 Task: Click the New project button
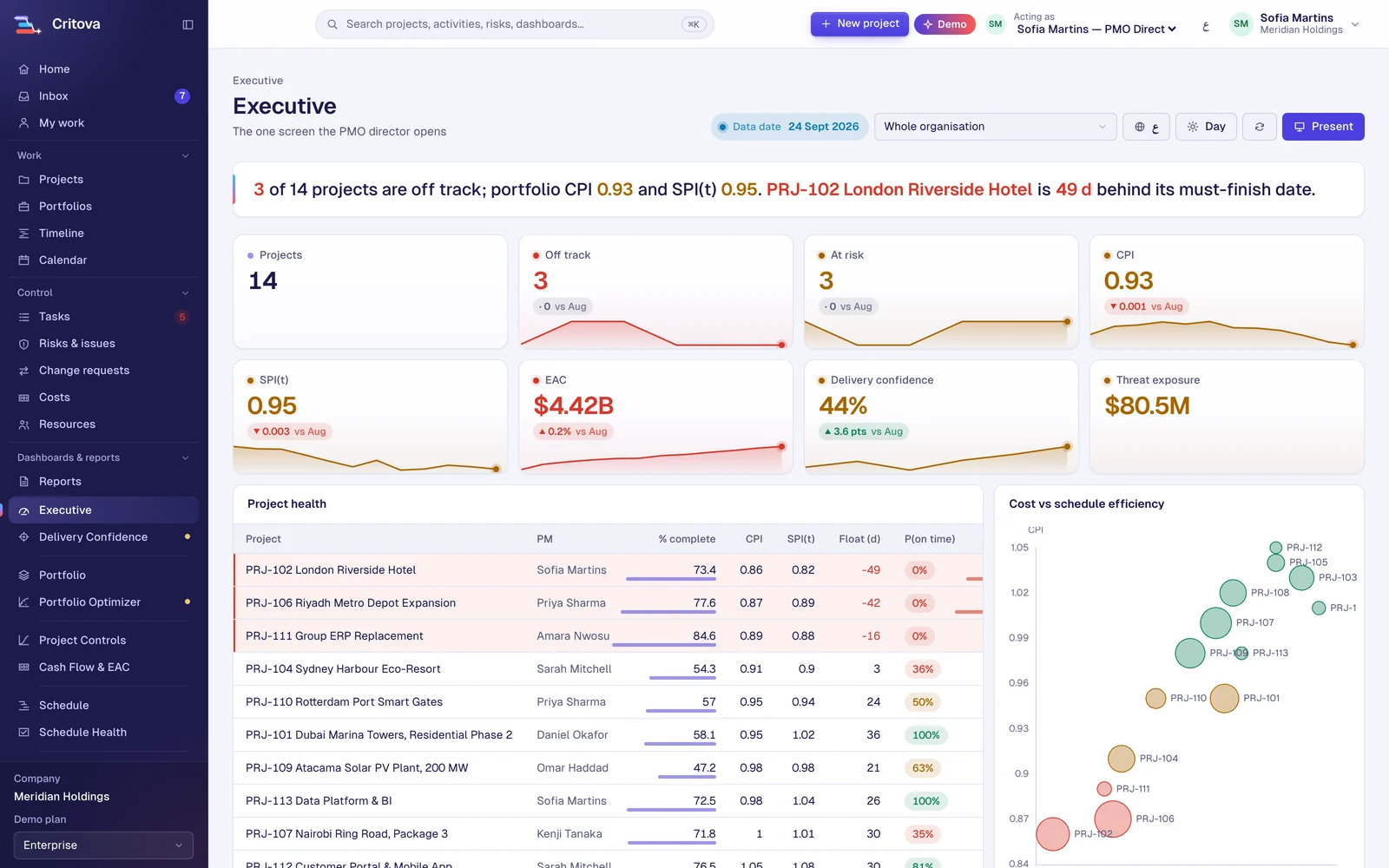click(x=859, y=24)
